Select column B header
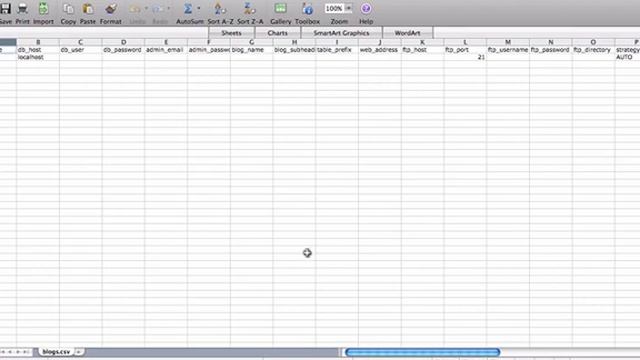 click(x=38, y=42)
